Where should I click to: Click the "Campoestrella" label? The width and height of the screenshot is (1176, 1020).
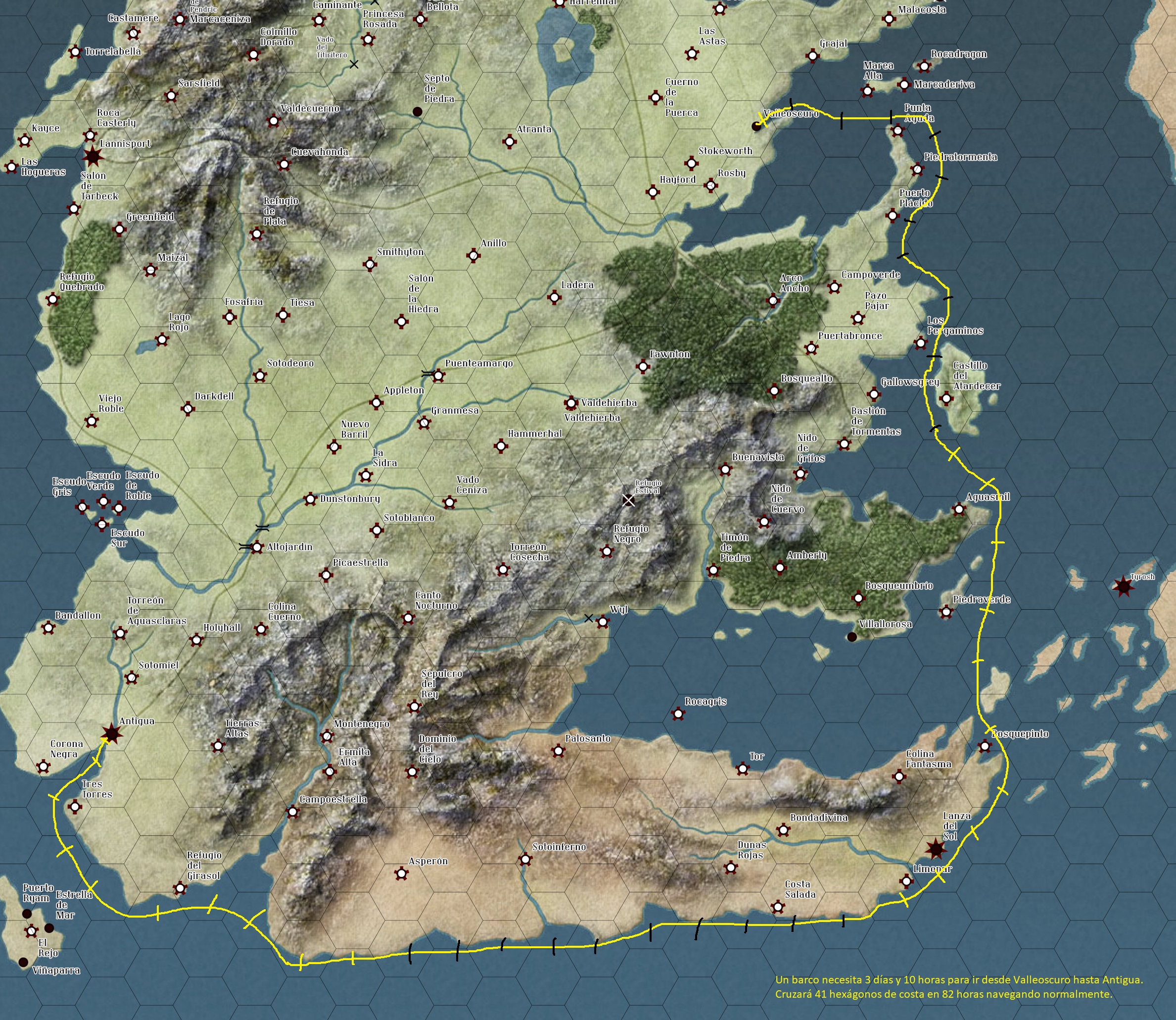[x=333, y=799]
